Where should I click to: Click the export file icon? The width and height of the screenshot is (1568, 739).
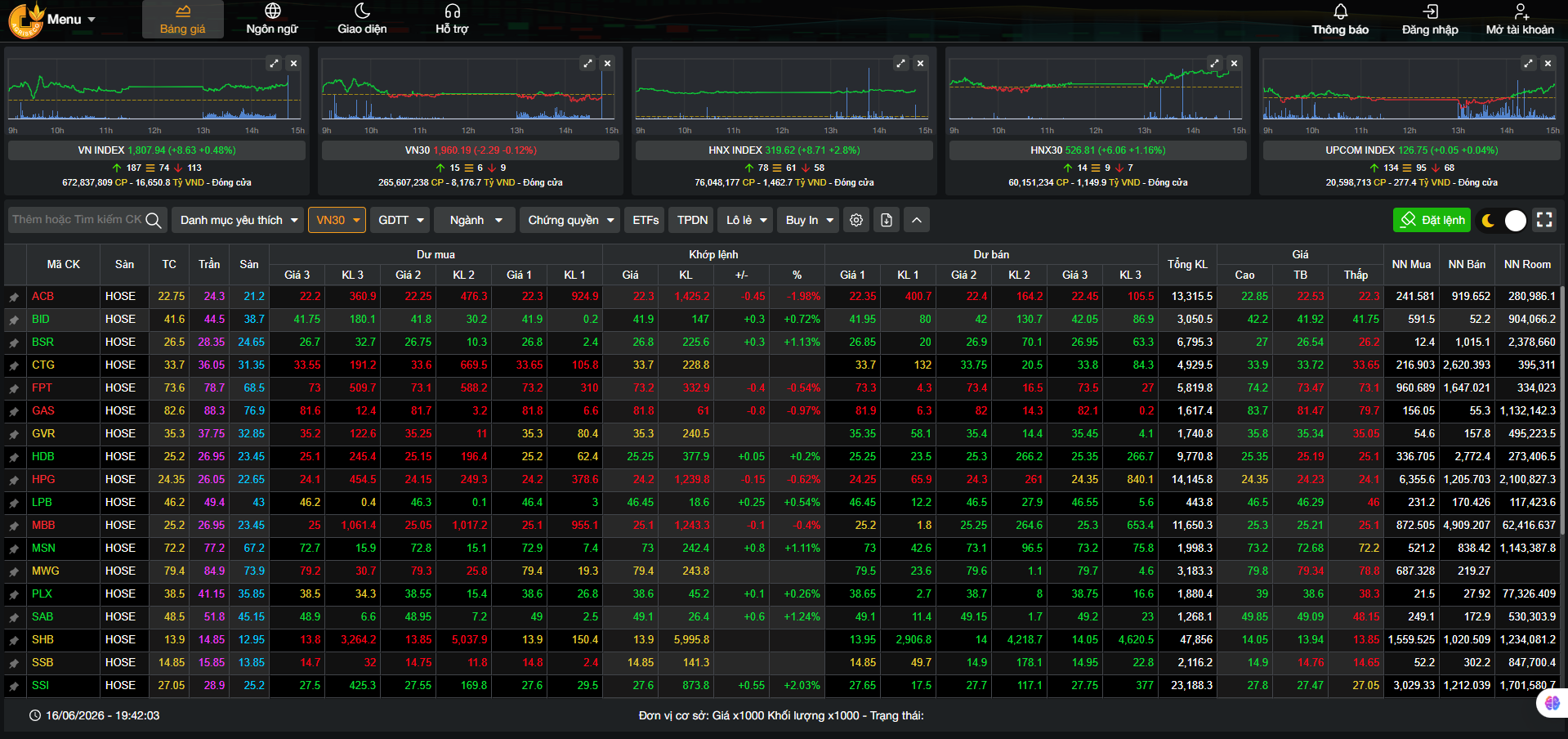[887, 220]
